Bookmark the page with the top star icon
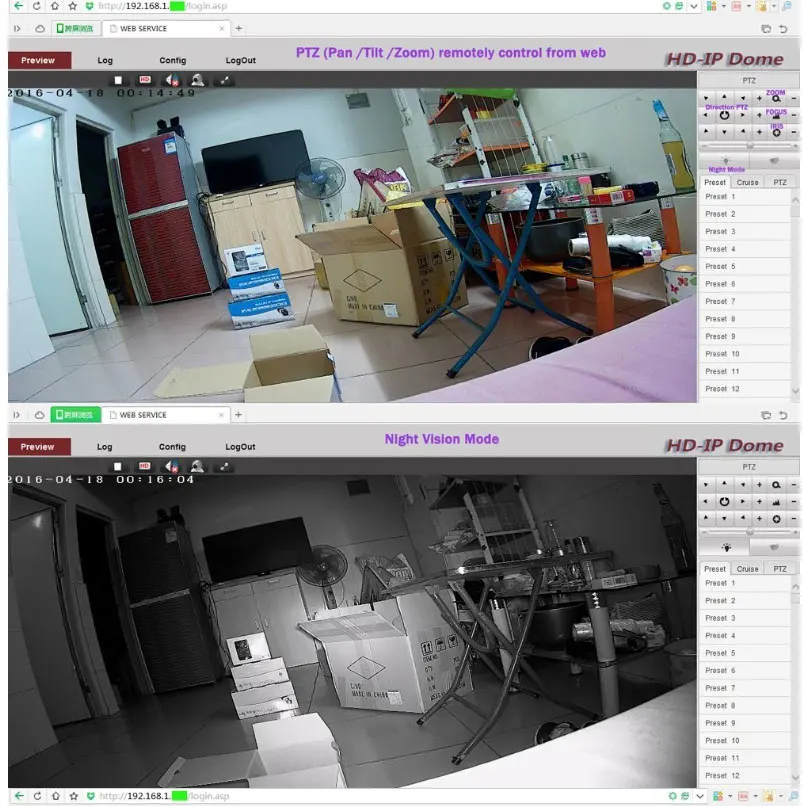 point(72,6)
